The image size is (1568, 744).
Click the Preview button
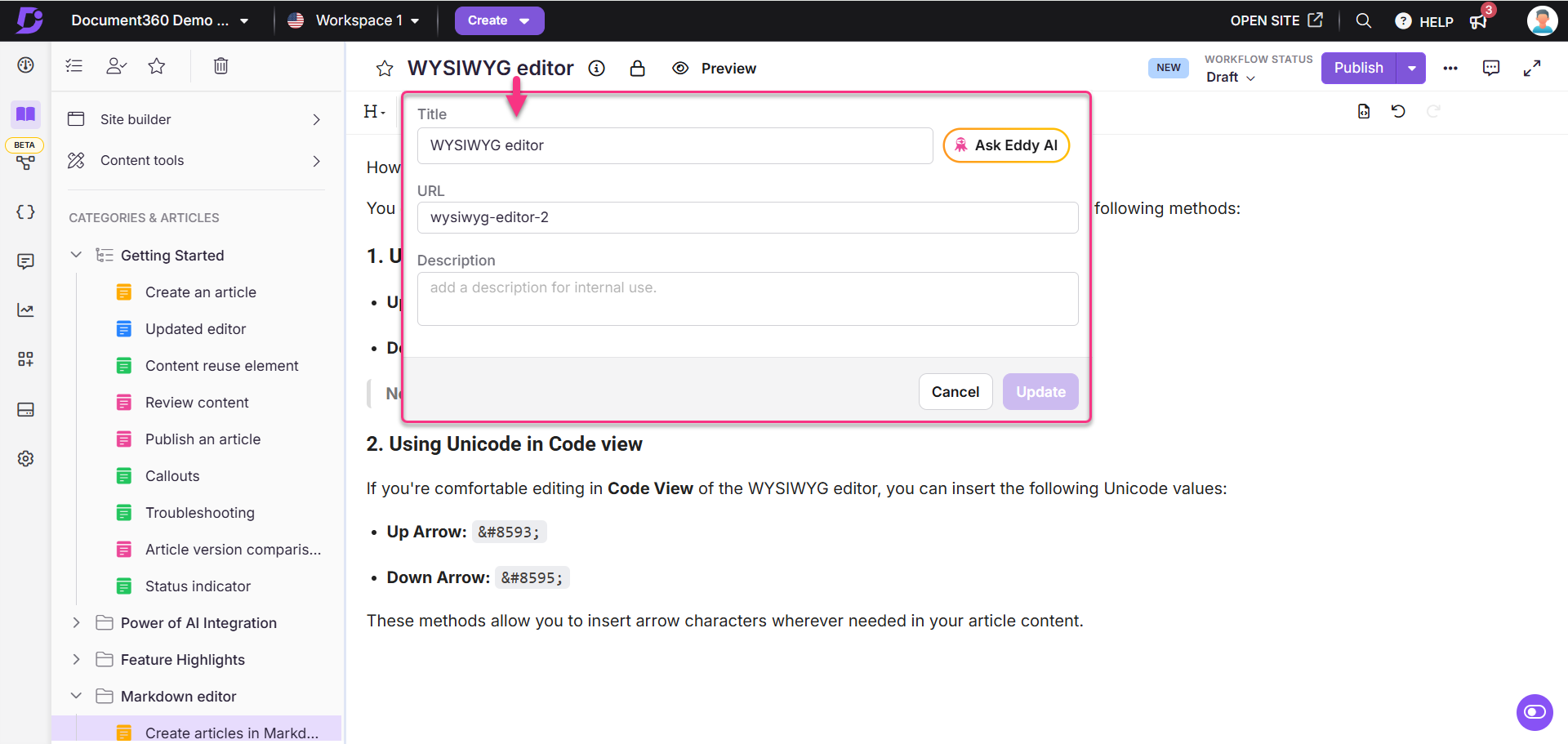714,69
